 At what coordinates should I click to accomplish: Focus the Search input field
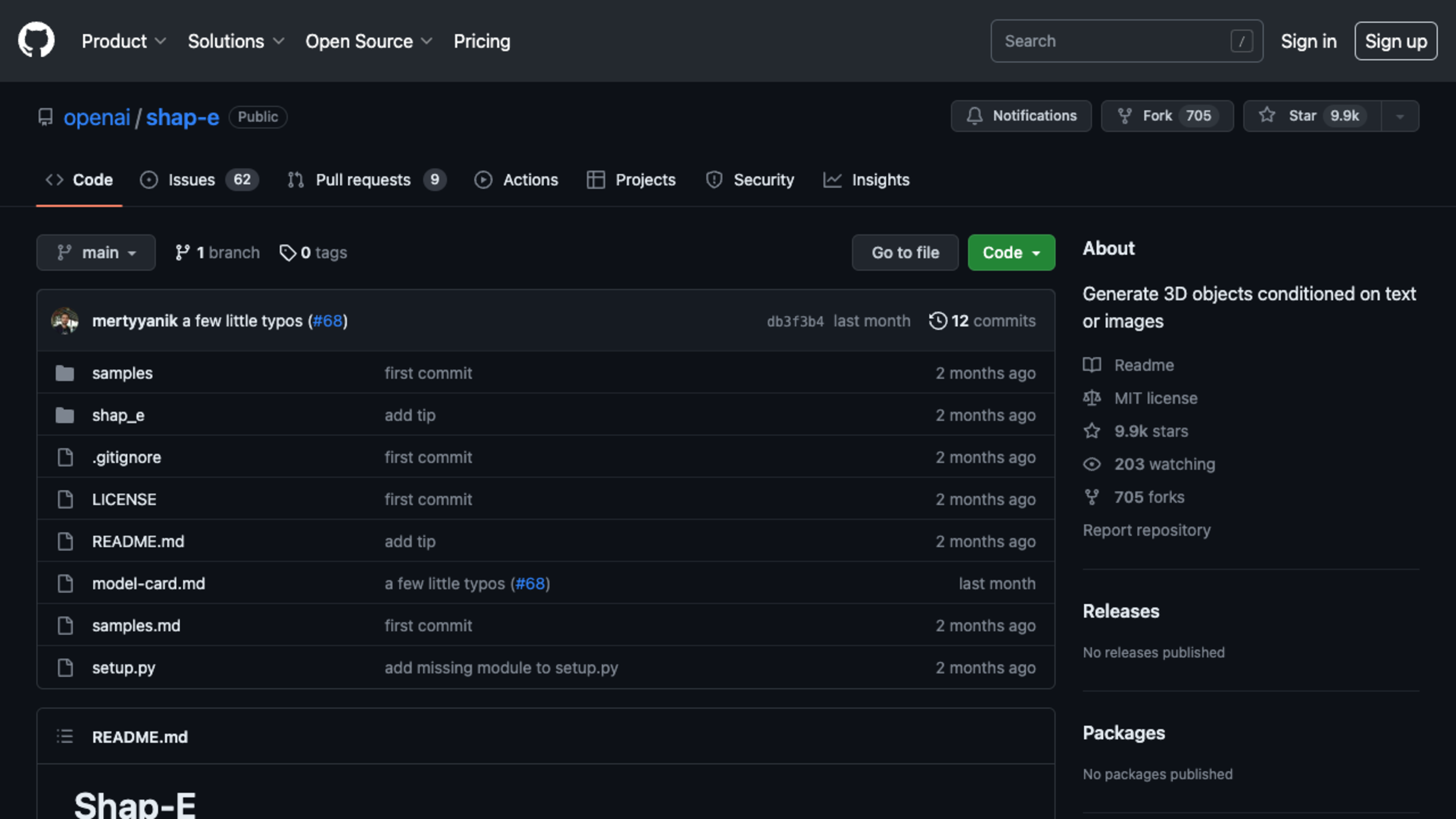pyautogui.click(x=1127, y=41)
